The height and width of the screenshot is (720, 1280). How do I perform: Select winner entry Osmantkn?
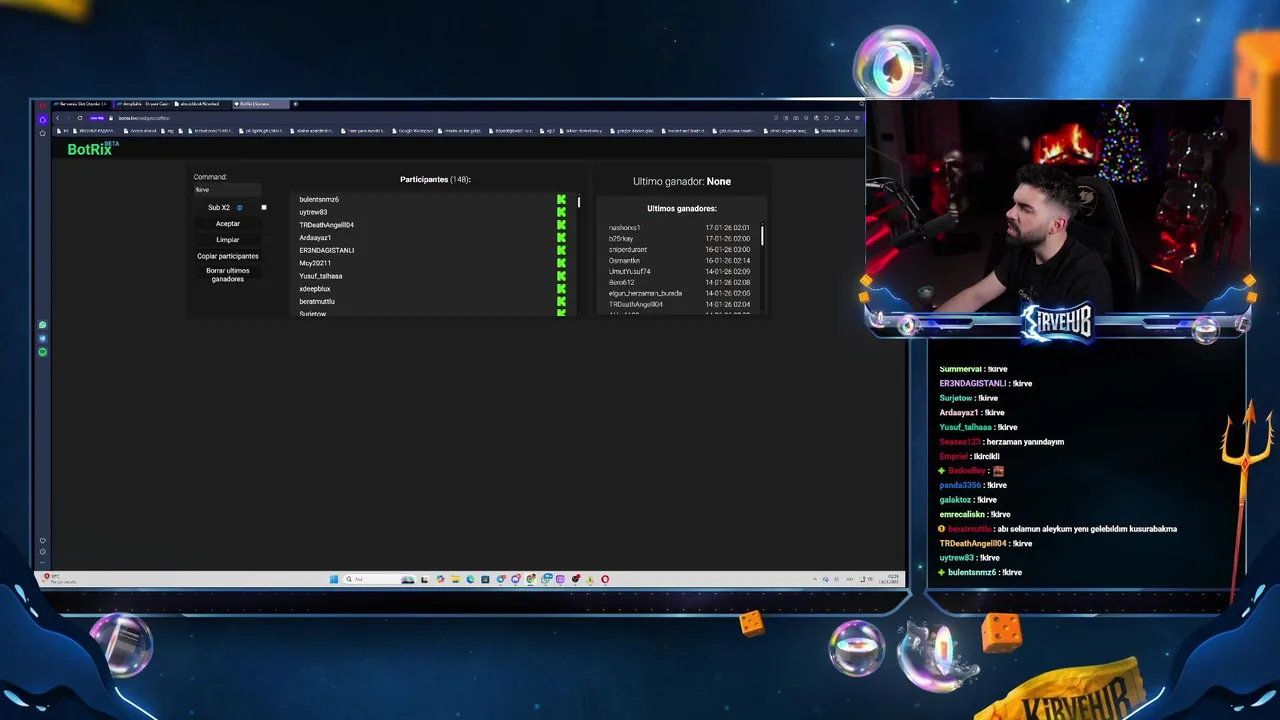tap(624, 261)
